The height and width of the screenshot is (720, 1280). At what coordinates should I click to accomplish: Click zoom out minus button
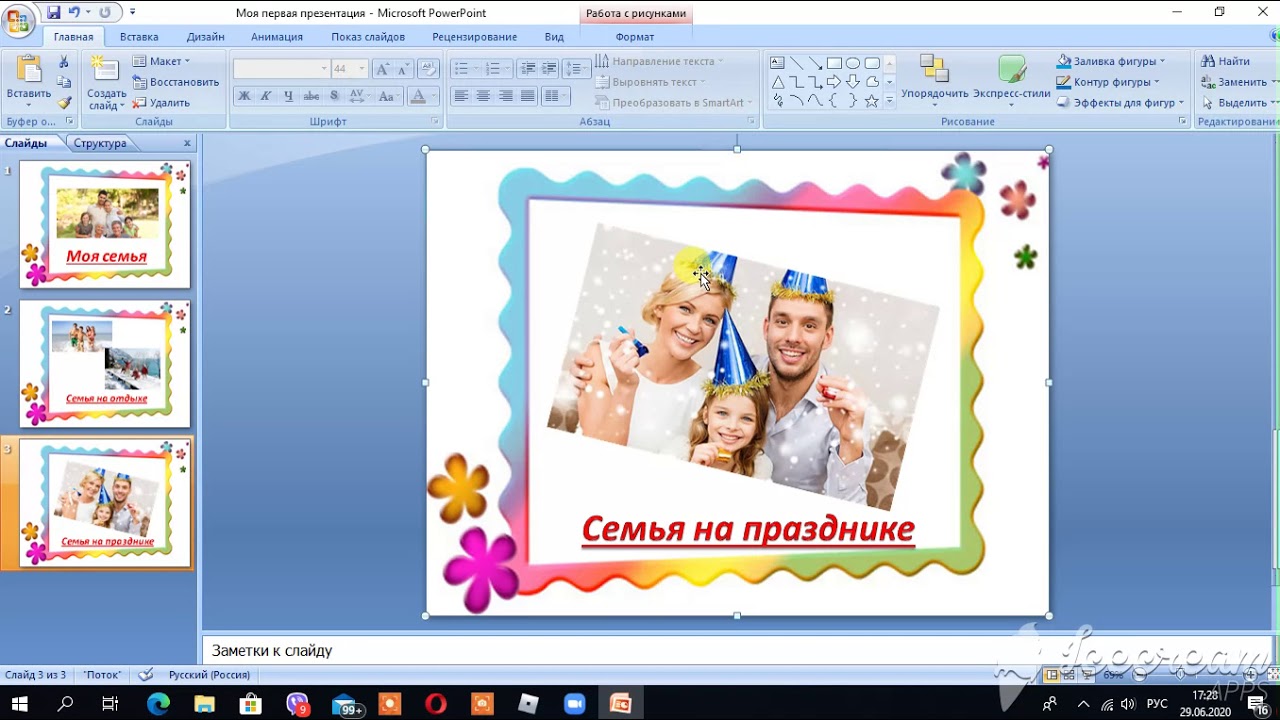tap(1139, 676)
